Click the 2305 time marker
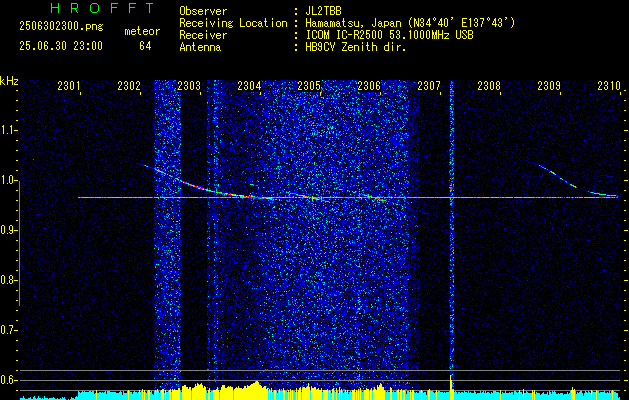Image resolution: width=629 pixels, height=400 pixels. [x=308, y=86]
